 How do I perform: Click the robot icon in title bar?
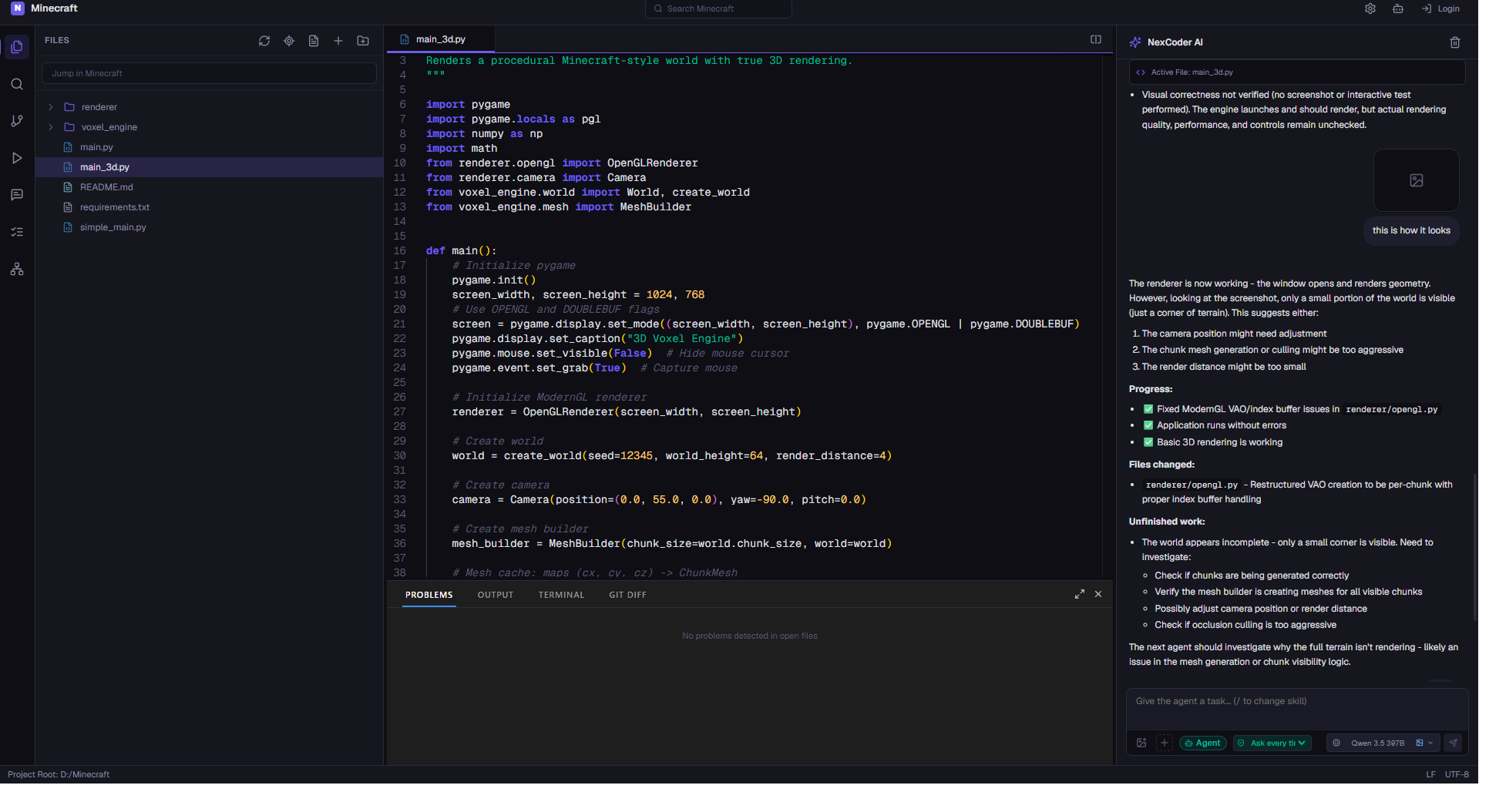[x=1398, y=8]
